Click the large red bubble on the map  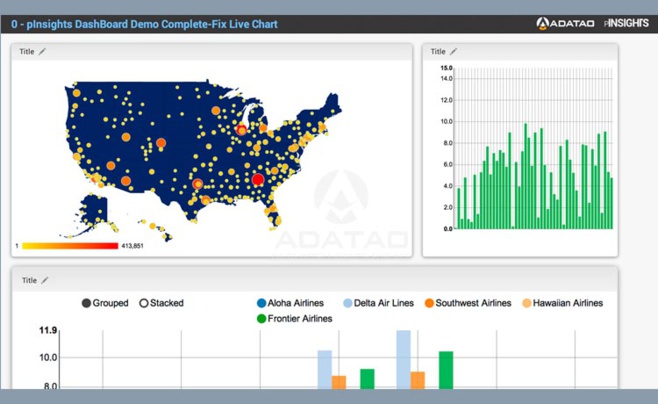[x=258, y=179]
